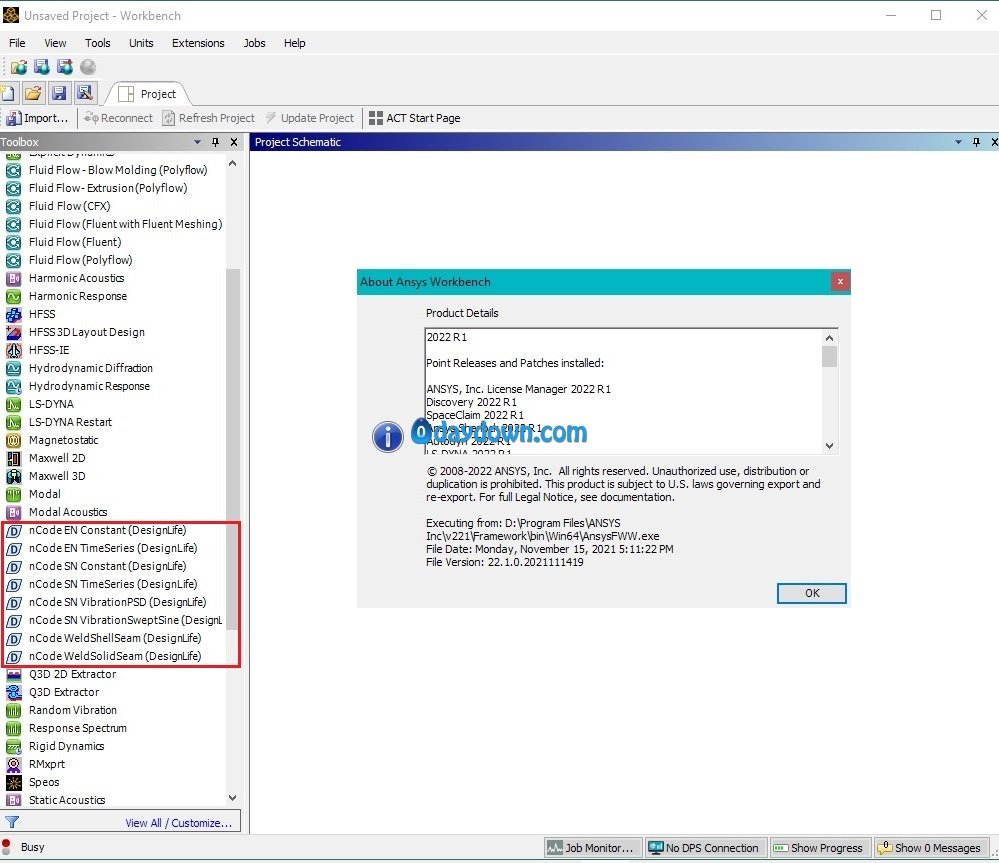This screenshot has width=999, height=863.
Task: Pin the Toolbox panel
Action: 215,142
